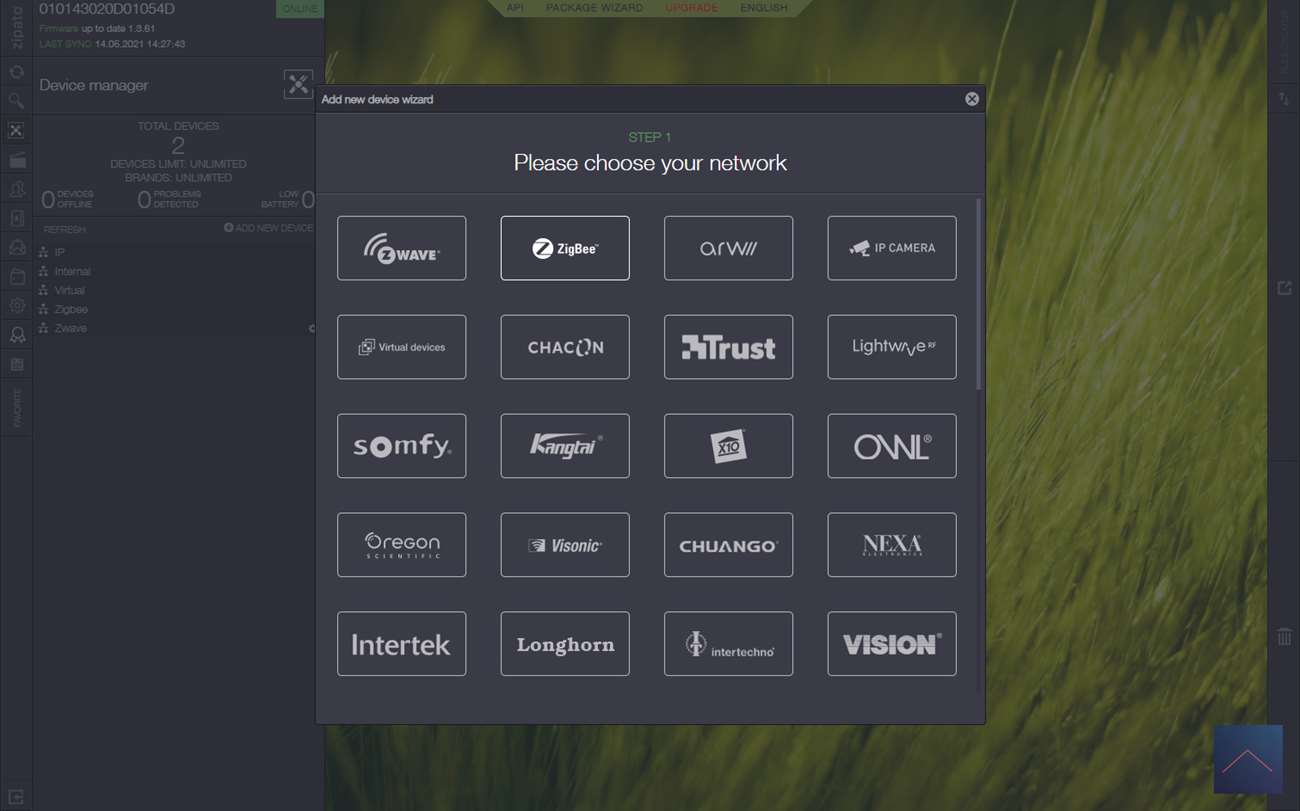The image size is (1300, 811).
Task: Click the external link icon on right panel
Action: pos(1284,288)
